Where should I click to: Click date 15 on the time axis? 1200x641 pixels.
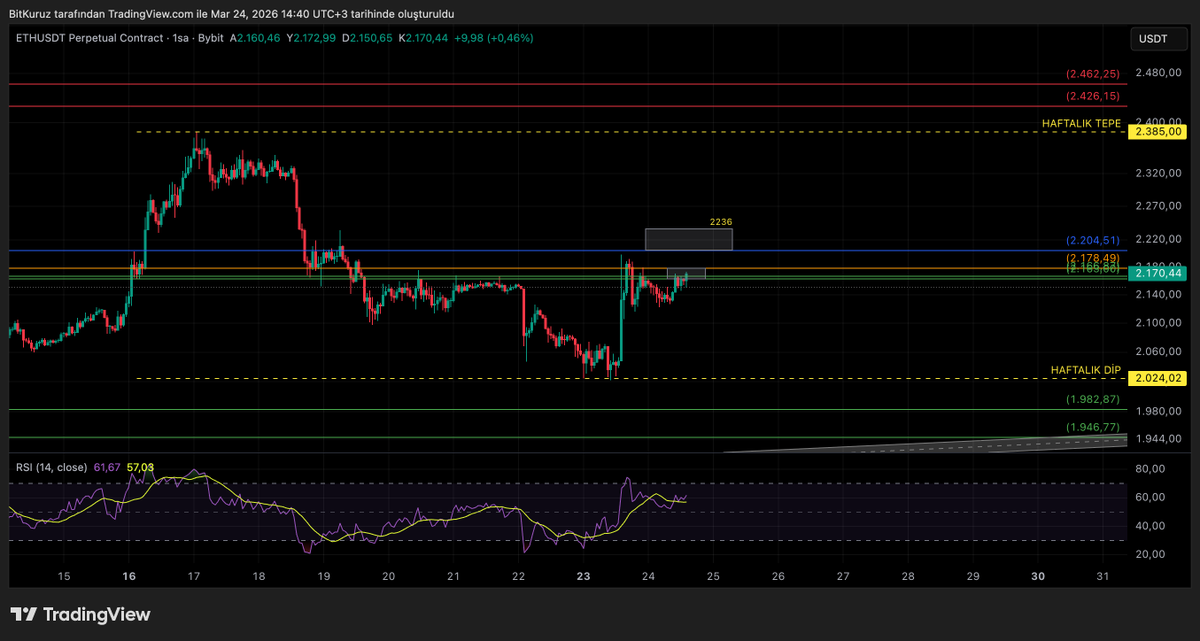pyautogui.click(x=64, y=577)
